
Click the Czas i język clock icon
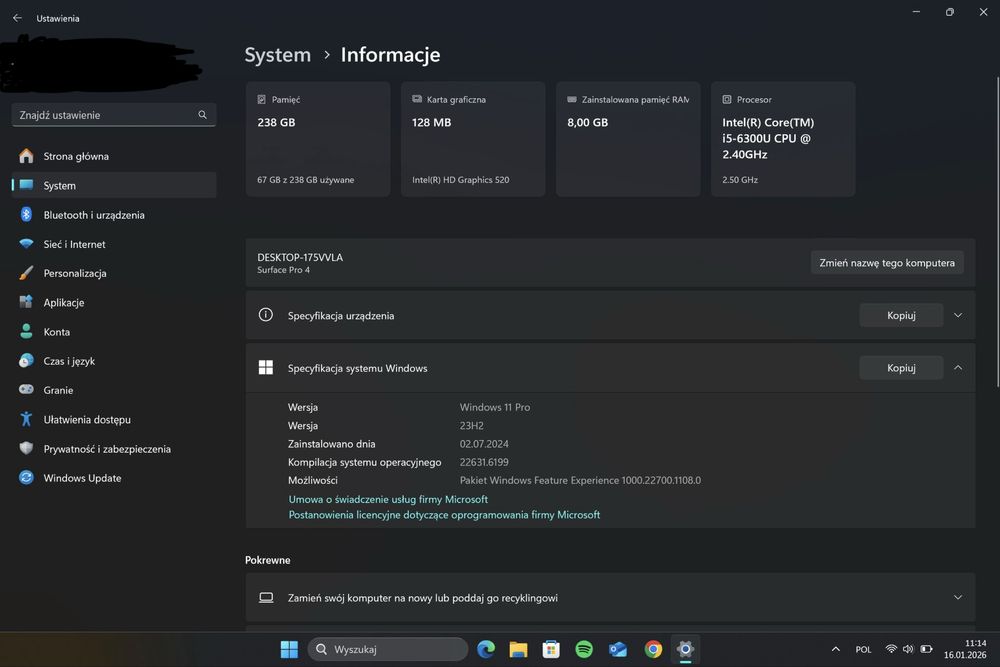click(26, 360)
